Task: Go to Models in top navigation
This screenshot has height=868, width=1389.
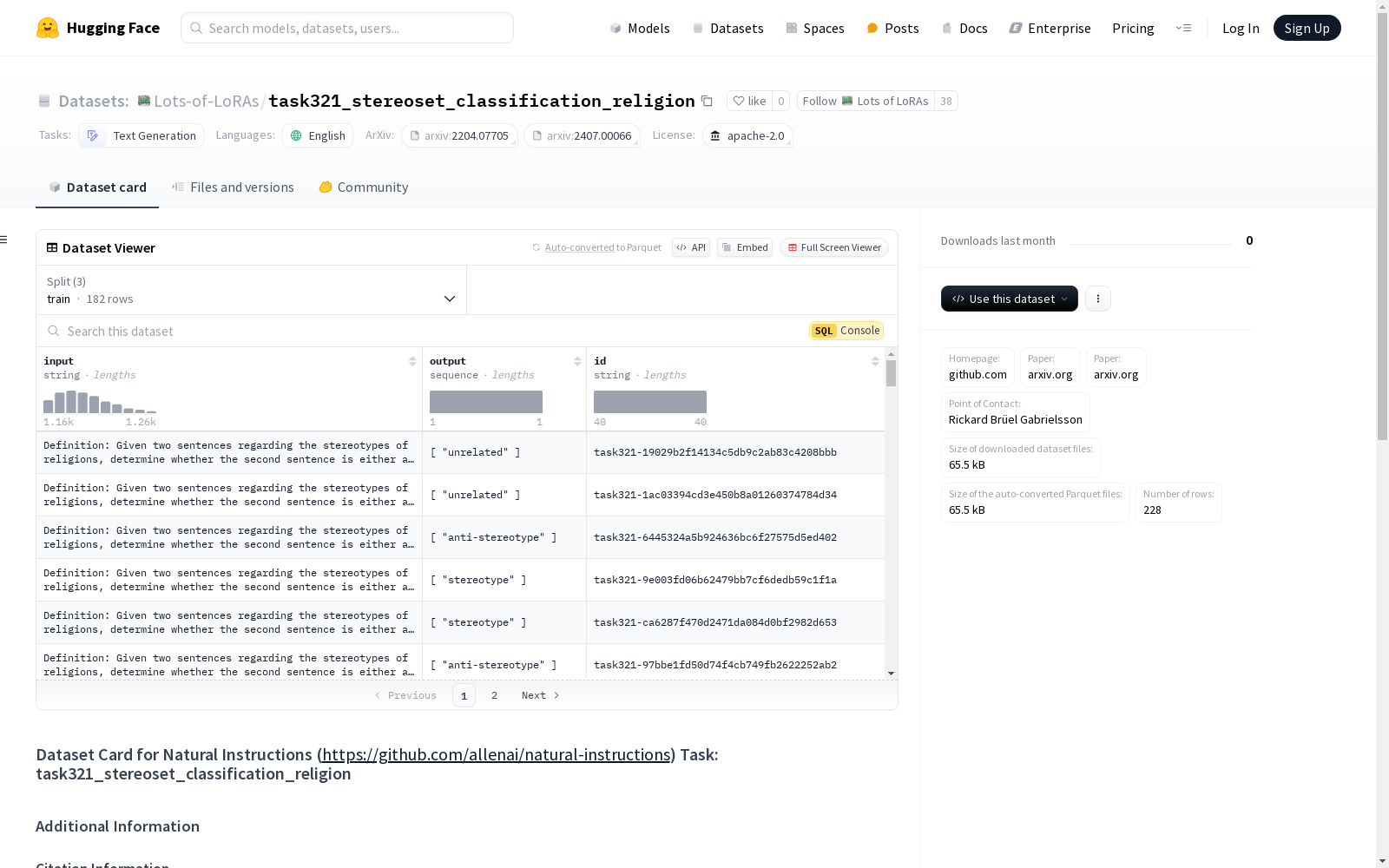Action: pos(640,28)
